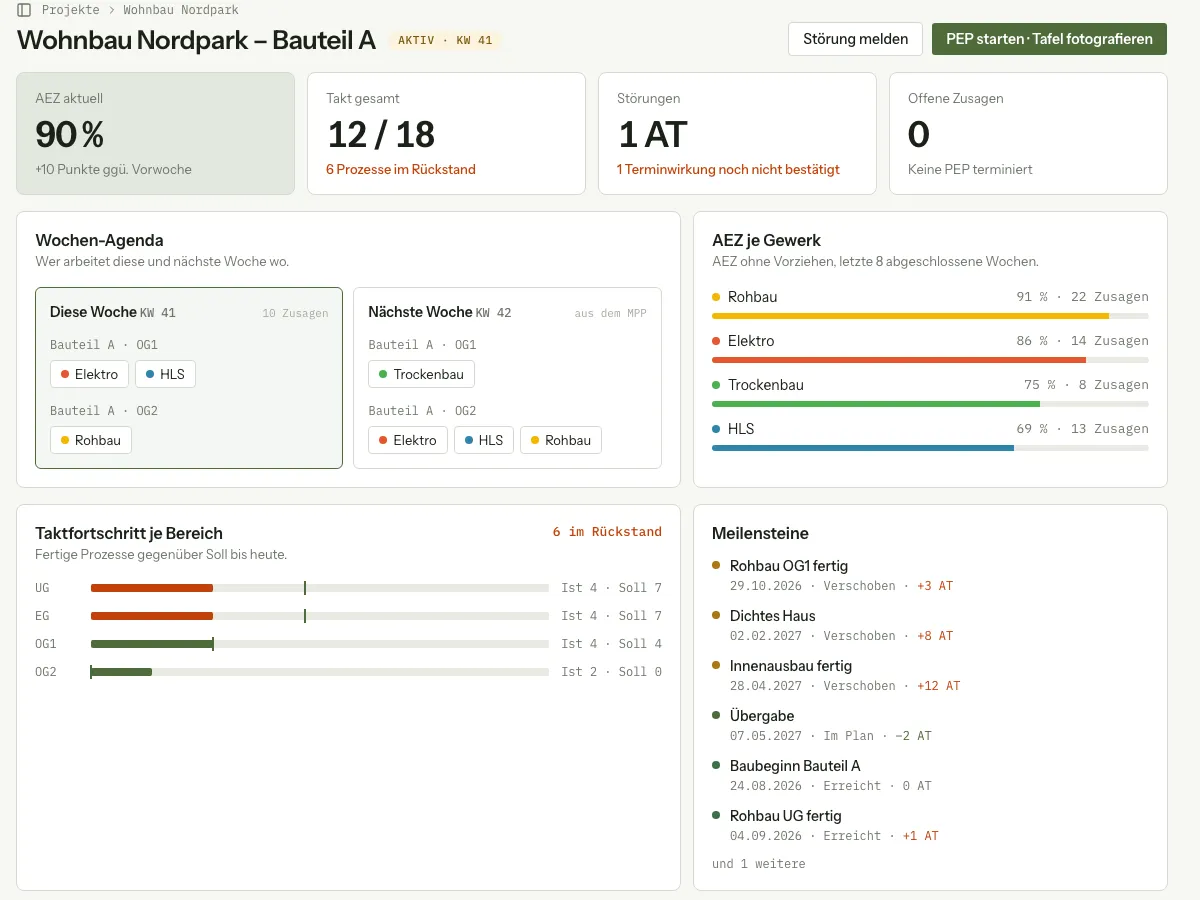Click the HLS chip in KW 42 OG2
The height and width of the screenshot is (900, 1200).
[484, 440]
